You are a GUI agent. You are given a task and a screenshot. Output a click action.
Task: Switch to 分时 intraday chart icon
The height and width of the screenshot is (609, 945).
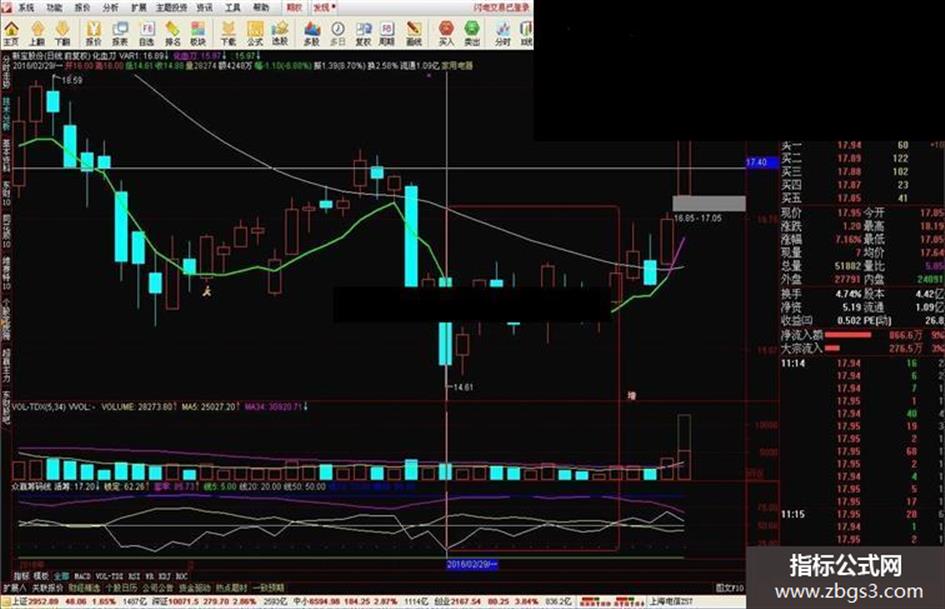[503, 33]
